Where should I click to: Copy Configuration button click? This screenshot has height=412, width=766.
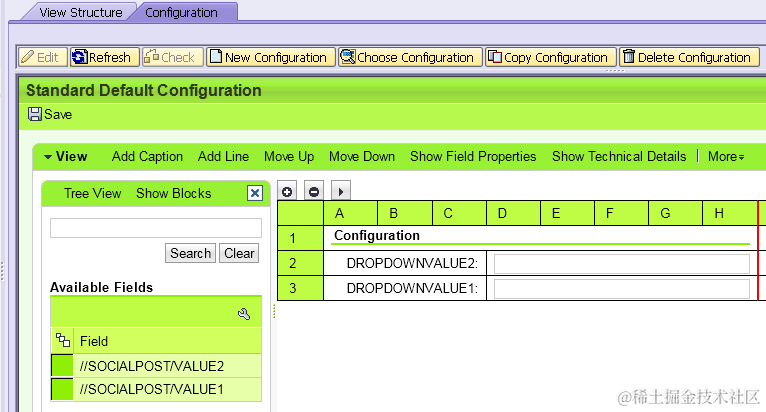(x=551, y=57)
